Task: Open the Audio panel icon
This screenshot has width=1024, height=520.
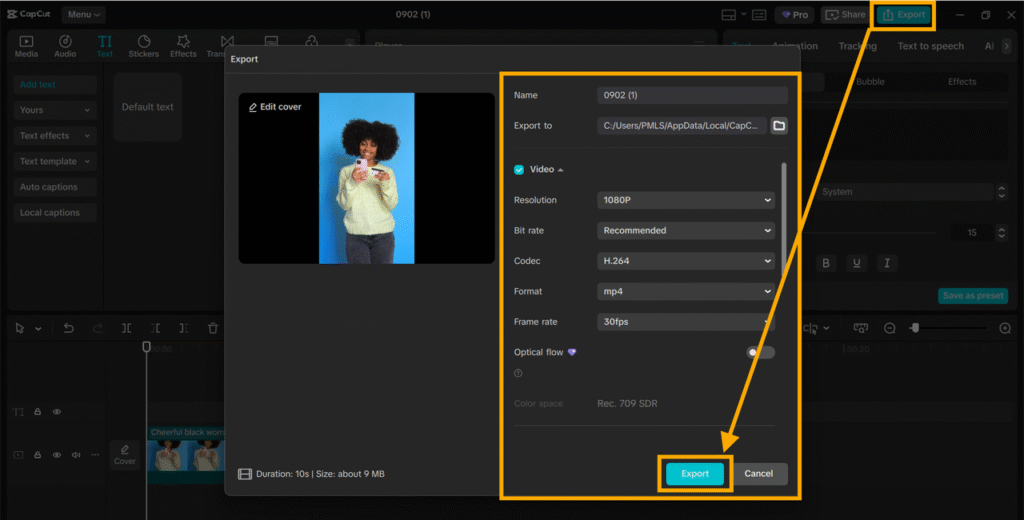Action: 65,46
